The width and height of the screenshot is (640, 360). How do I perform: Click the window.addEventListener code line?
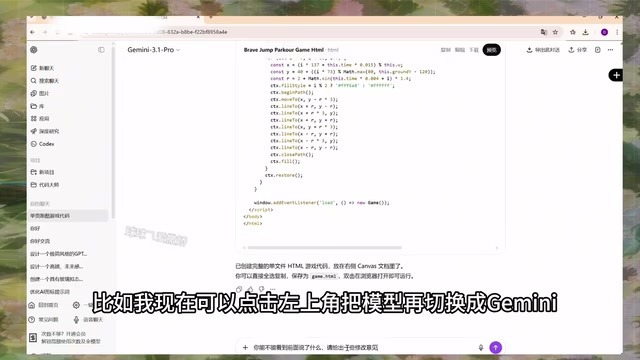pyautogui.click(x=322, y=202)
